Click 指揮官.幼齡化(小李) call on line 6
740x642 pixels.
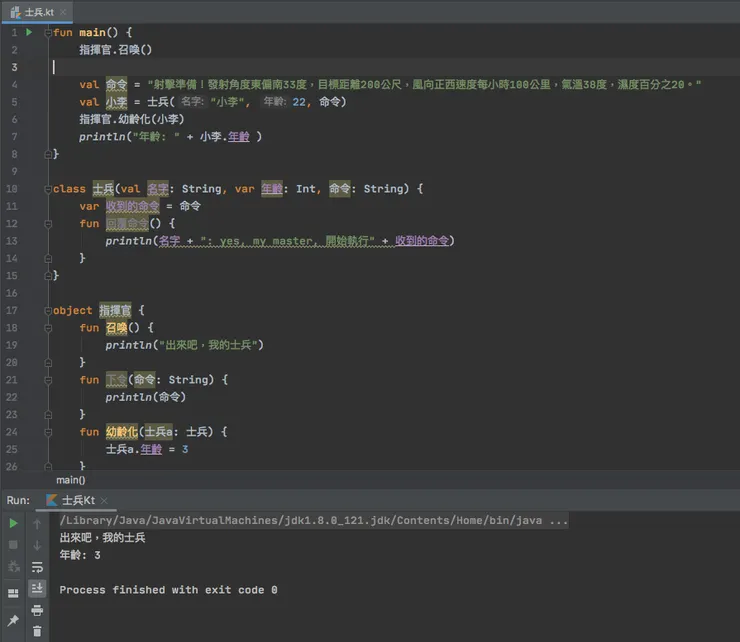[x=132, y=119]
